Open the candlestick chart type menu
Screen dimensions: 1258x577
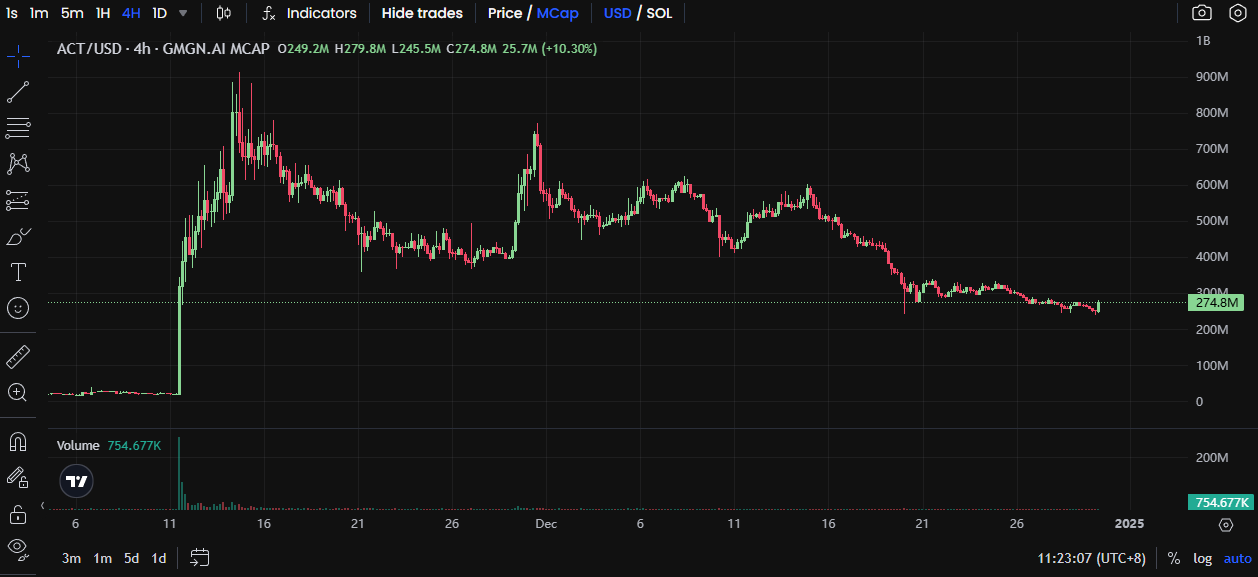click(224, 13)
